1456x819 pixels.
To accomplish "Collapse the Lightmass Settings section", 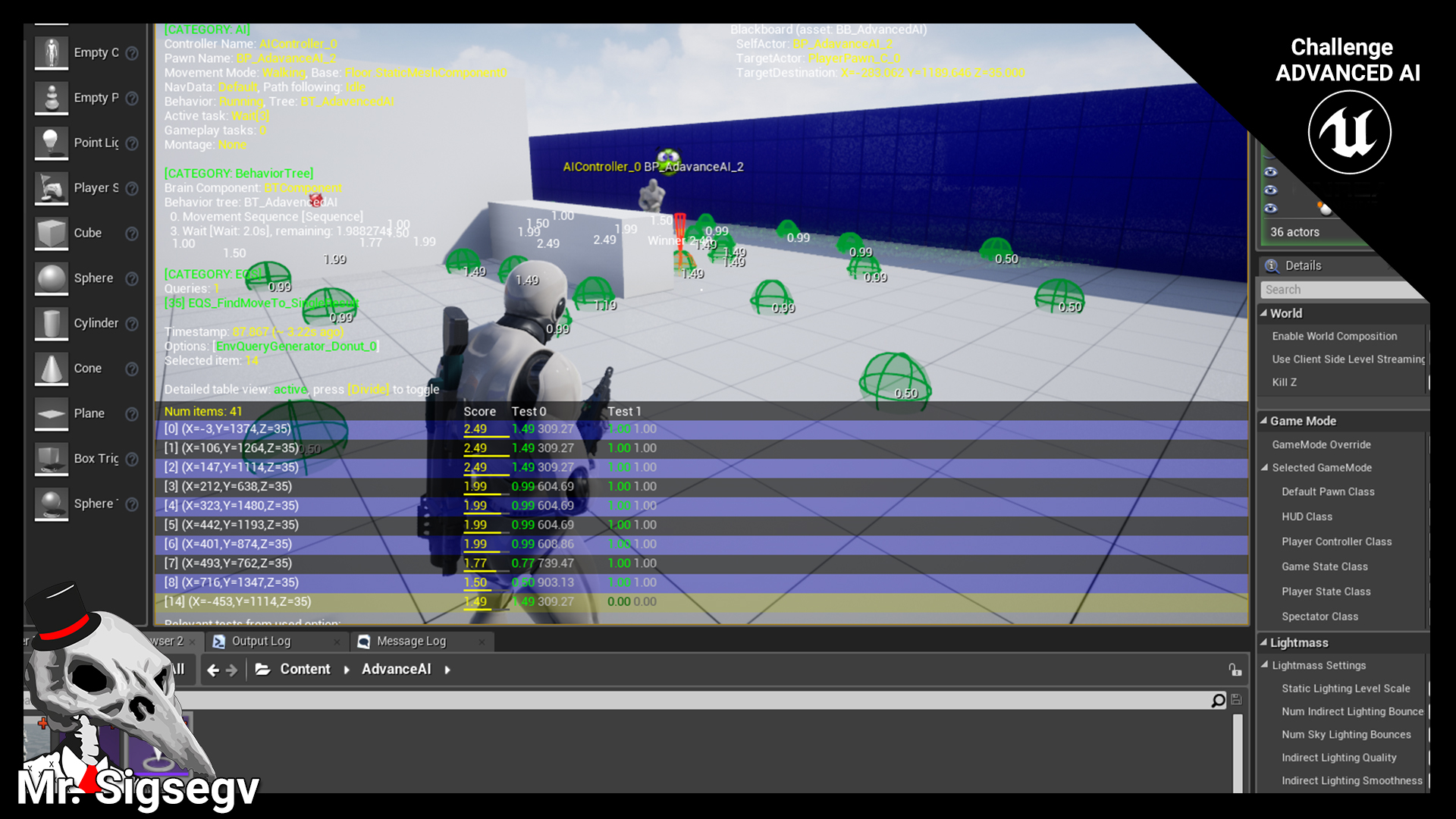I will click(1263, 665).
